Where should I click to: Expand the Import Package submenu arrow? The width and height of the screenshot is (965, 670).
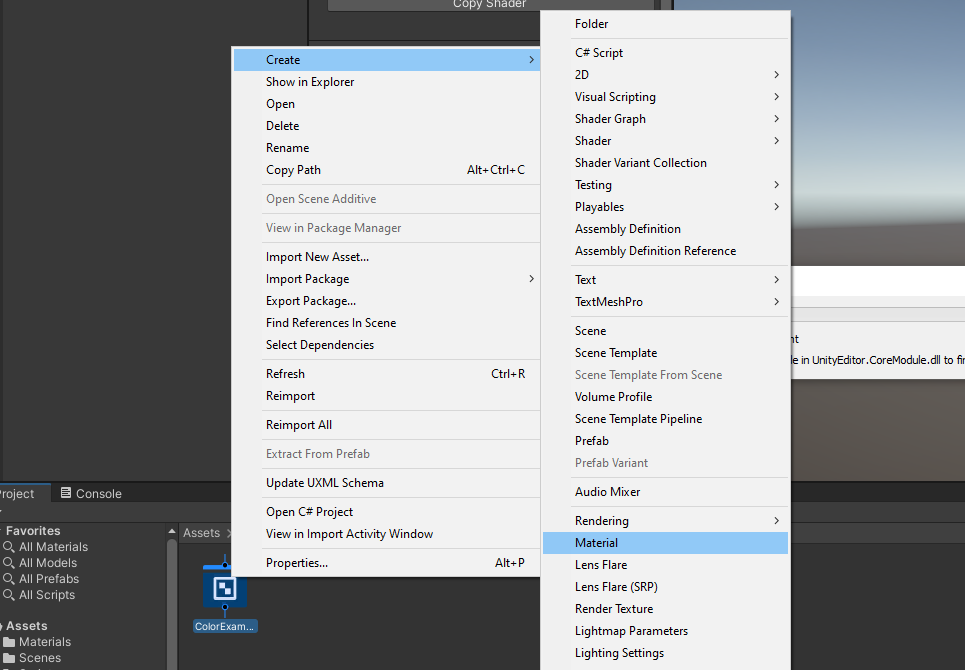[531, 279]
